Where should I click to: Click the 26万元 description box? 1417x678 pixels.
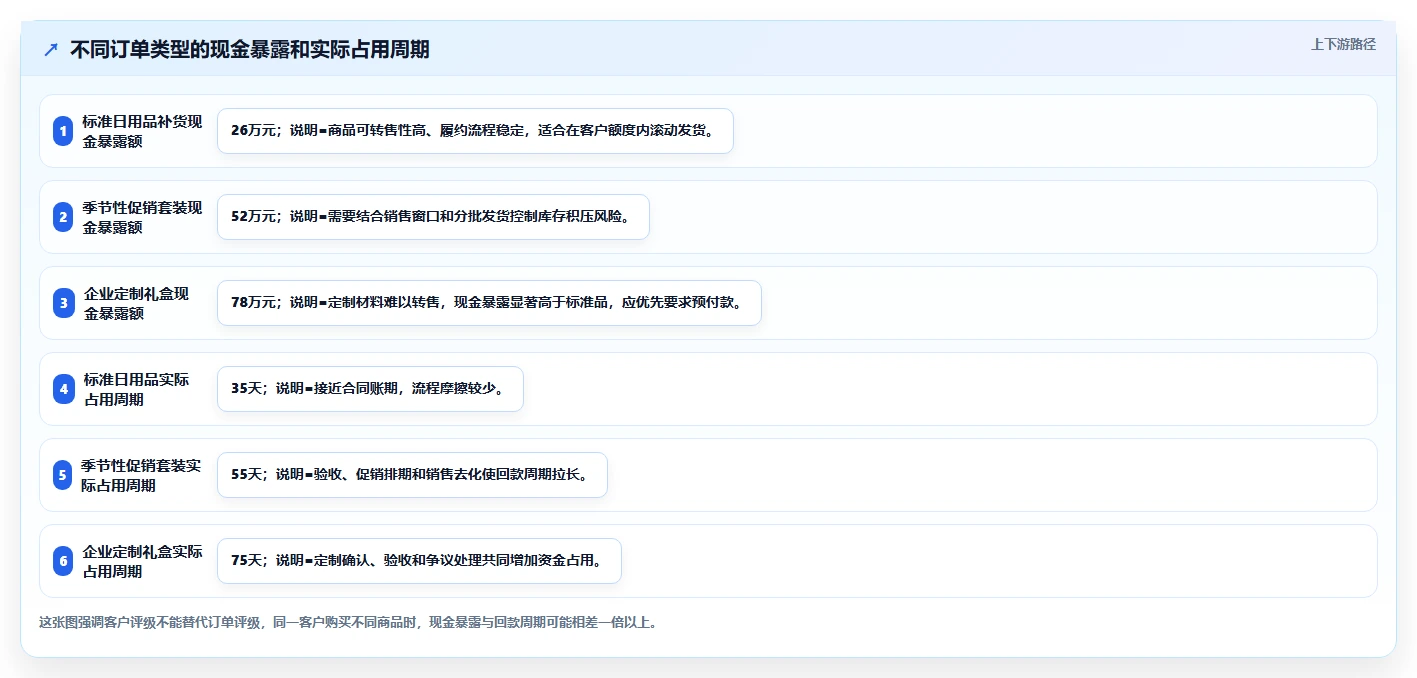pyautogui.click(x=475, y=131)
